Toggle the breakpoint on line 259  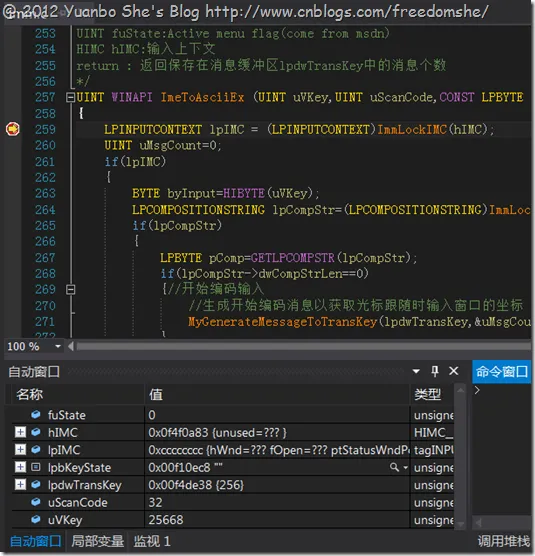[x=12, y=129]
